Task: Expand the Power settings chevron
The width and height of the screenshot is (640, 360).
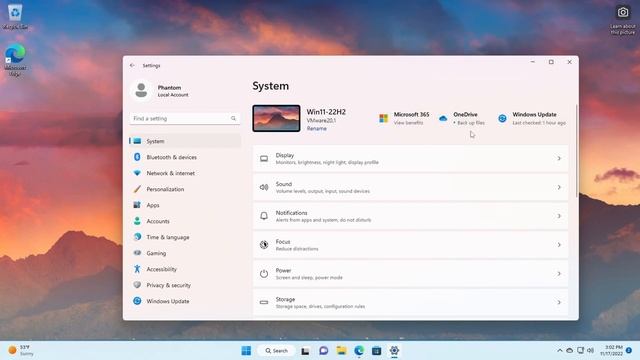Action: coord(559,273)
